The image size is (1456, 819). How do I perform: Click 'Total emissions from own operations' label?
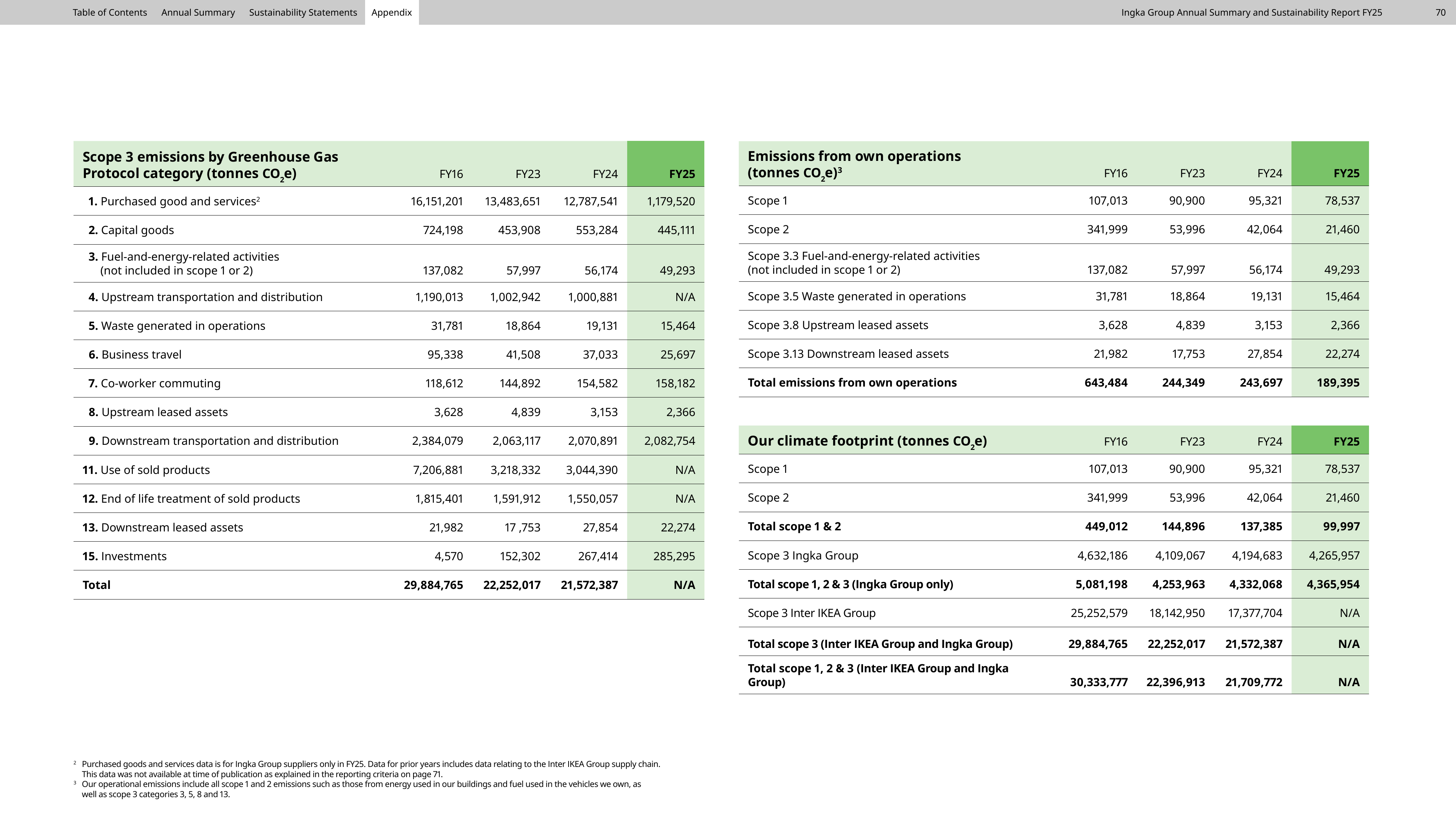tap(852, 383)
